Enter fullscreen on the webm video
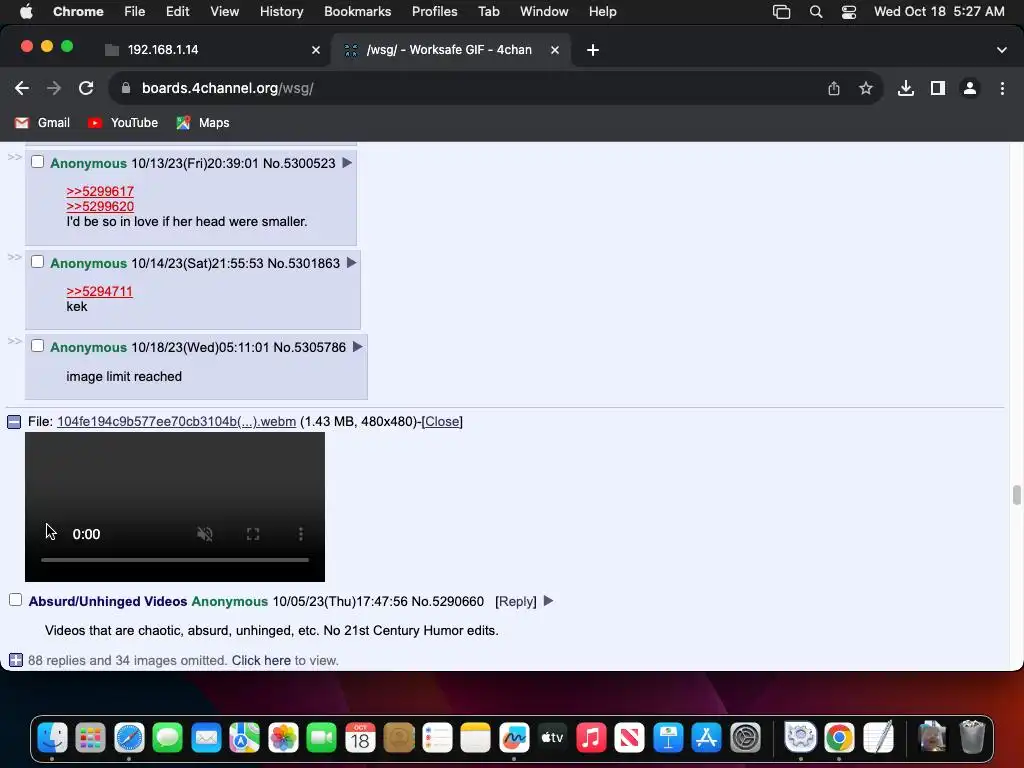Image resolution: width=1024 pixels, height=768 pixels. pyautogui.click(x=253, y=534)
